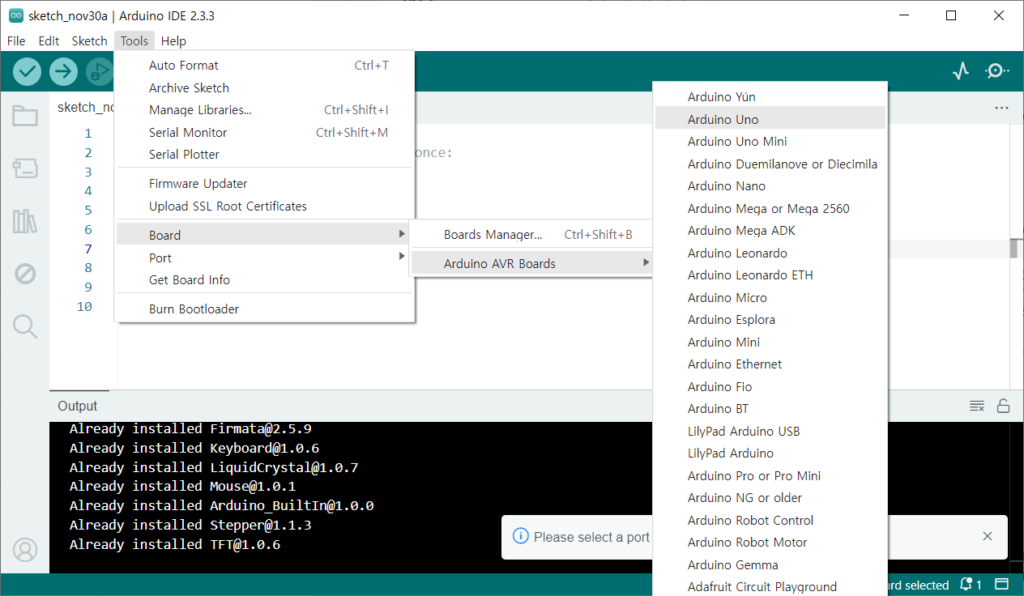The width and height of the screenshot is (1024, 596).
Task: Open Firmware Updater
Action: (x=265, y=183)
